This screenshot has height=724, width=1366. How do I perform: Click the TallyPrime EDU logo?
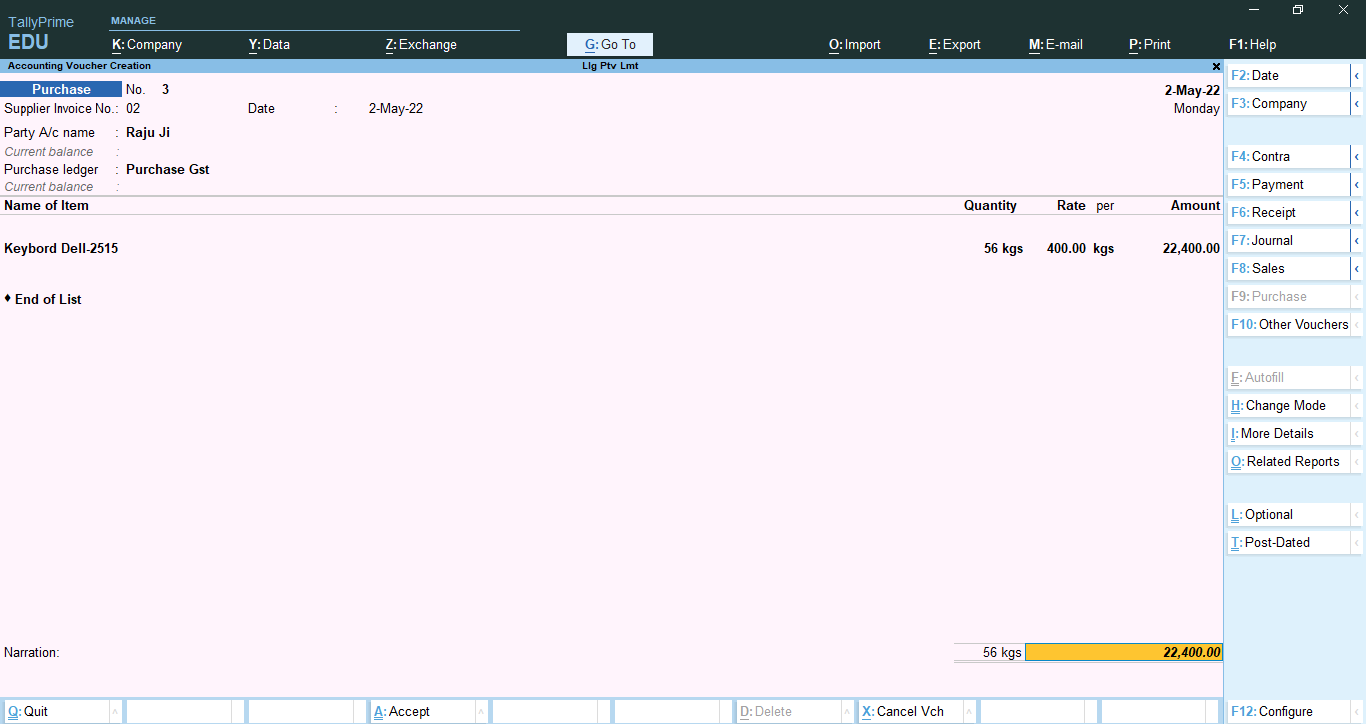pos(41,33)
